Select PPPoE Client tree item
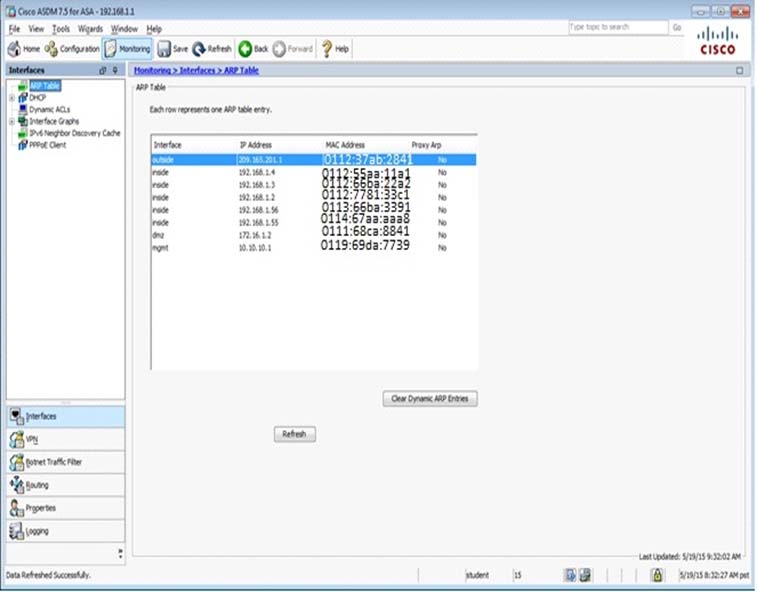 [47, 145]
